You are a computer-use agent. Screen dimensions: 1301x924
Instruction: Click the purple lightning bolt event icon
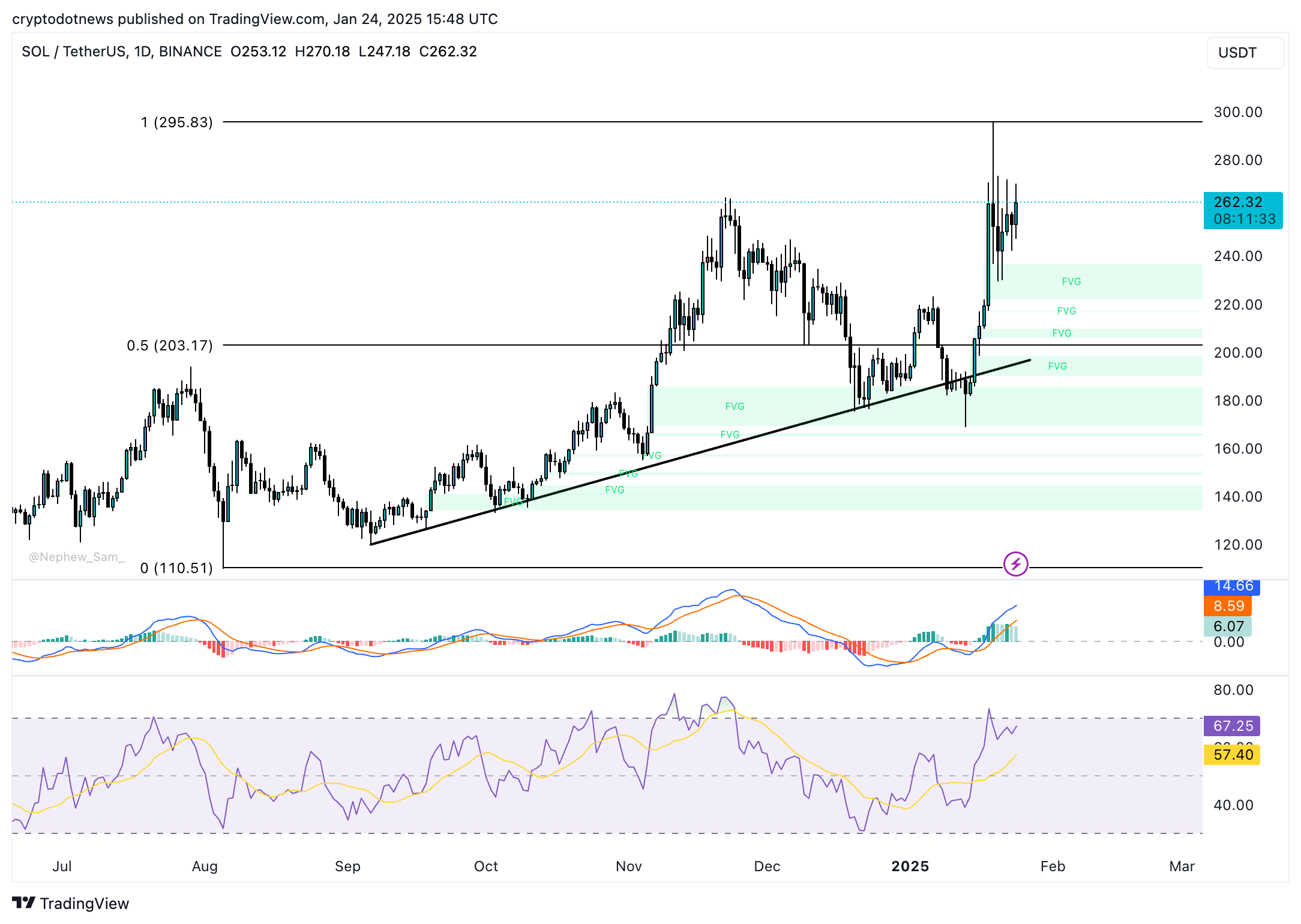point(1015,564)
